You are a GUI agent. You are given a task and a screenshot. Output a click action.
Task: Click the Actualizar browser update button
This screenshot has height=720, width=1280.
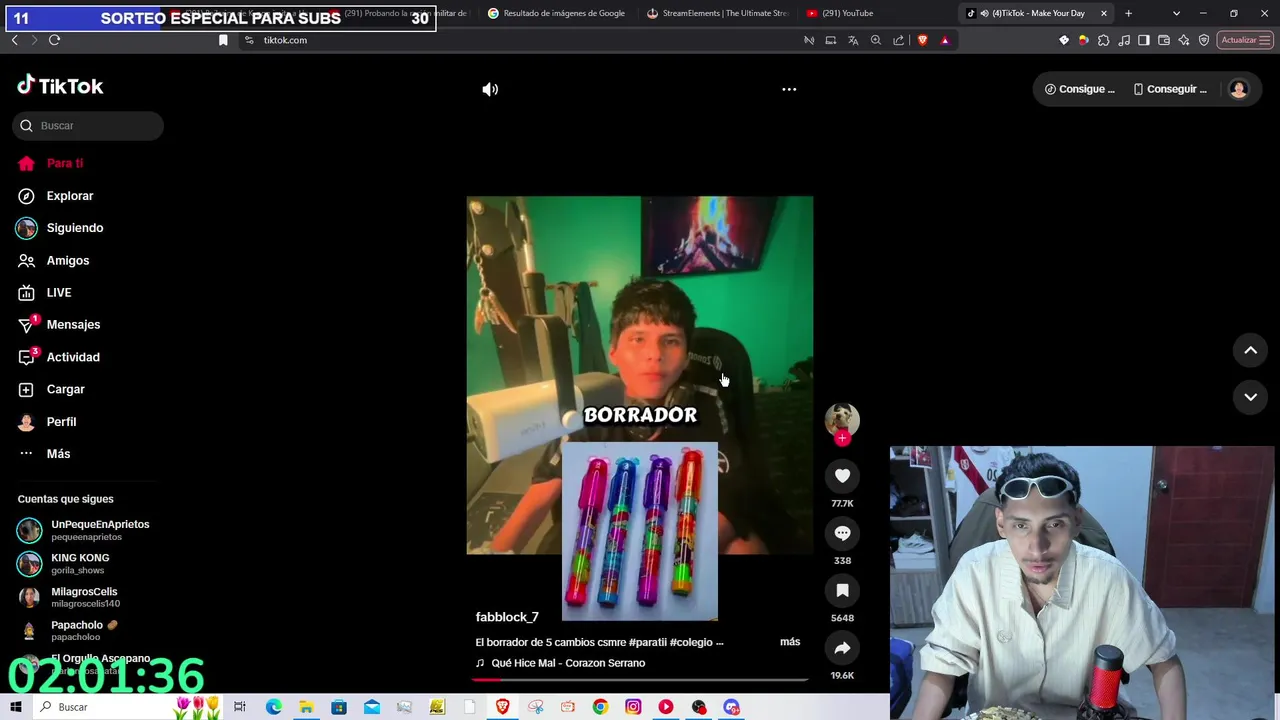point(1245,40)
